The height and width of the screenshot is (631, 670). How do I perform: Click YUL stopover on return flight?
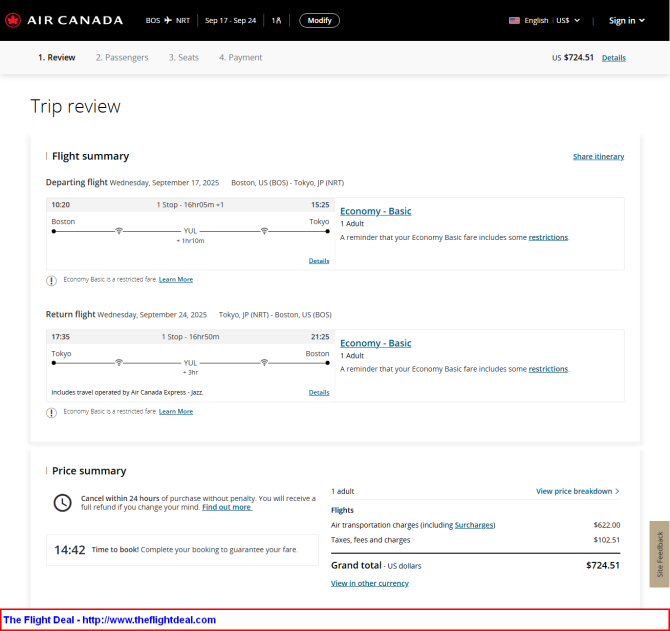click(x=190, y=363)
